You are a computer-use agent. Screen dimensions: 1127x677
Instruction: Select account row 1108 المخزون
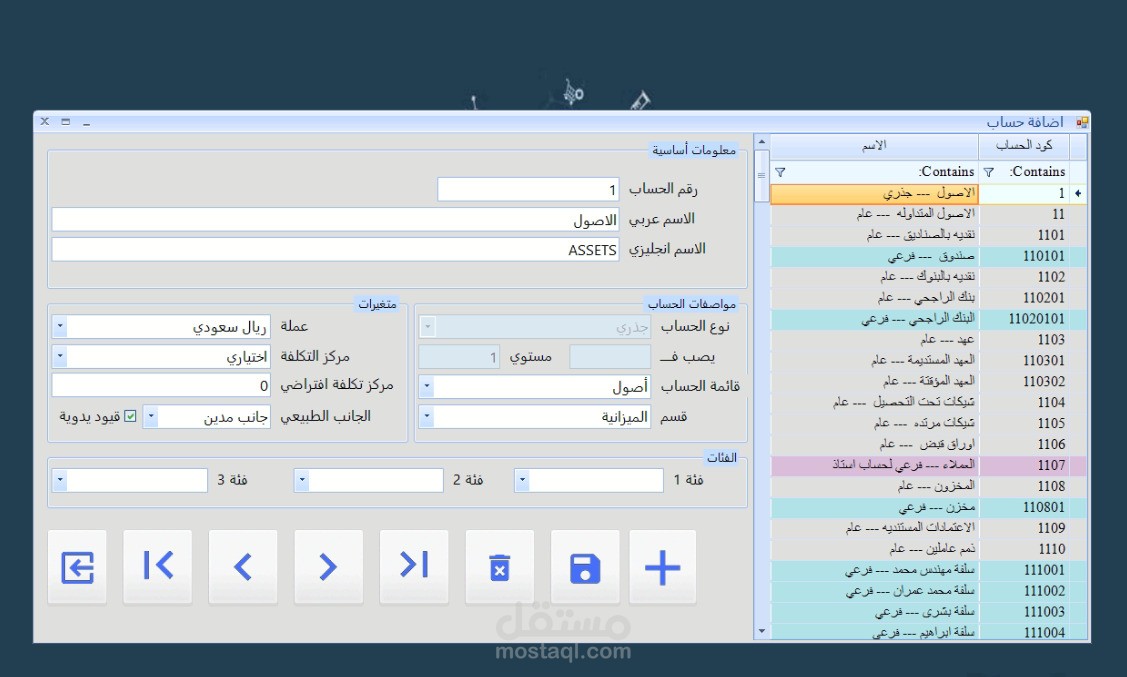click(x=927, y=486)
